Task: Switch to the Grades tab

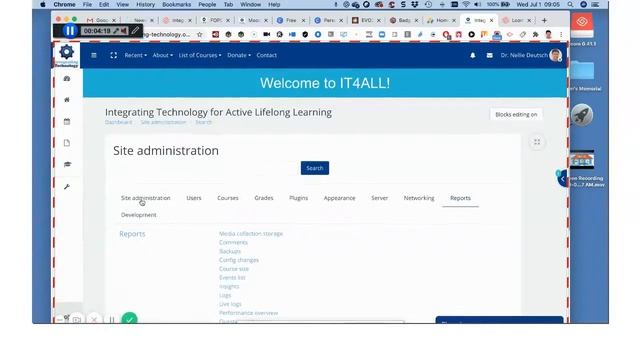Action: click(264, 198)
